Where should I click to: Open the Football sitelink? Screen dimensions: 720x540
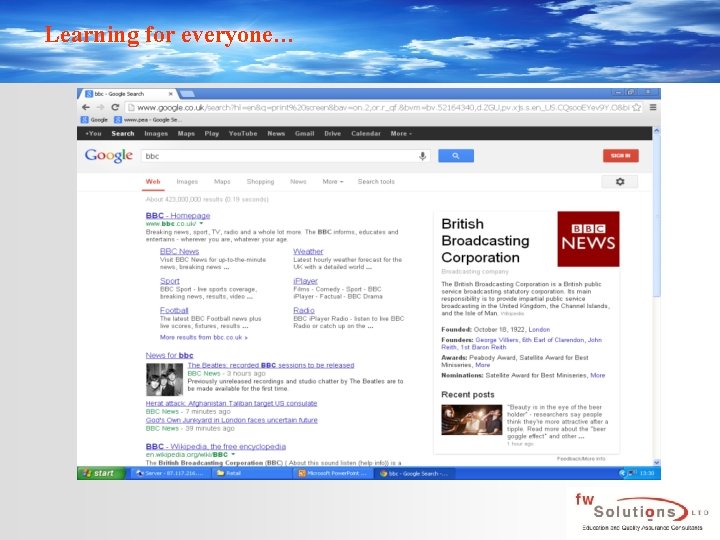(174, 310)
